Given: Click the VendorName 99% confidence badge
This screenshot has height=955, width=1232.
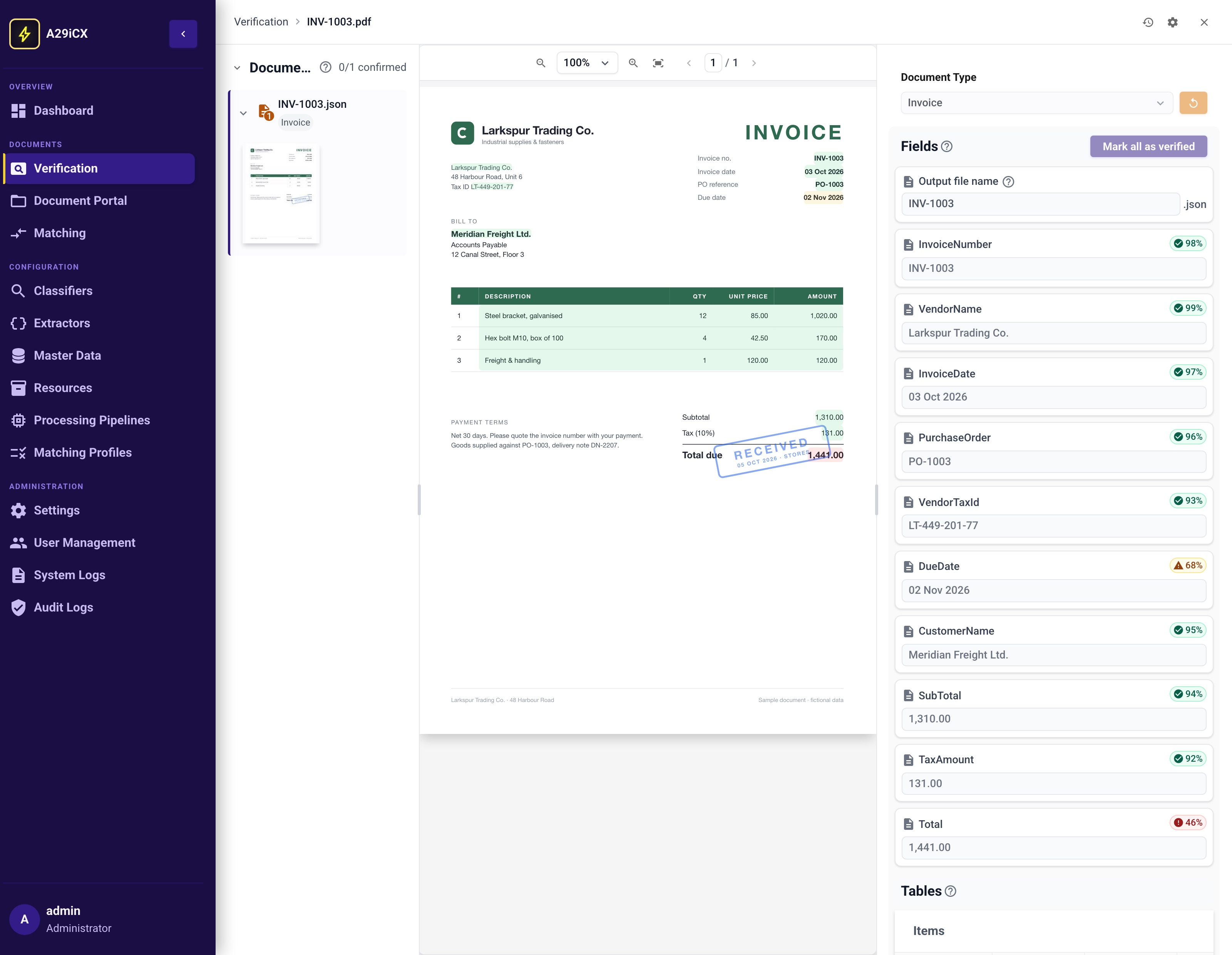Looking at the screenshot, I should click(x=1188, y=308).
